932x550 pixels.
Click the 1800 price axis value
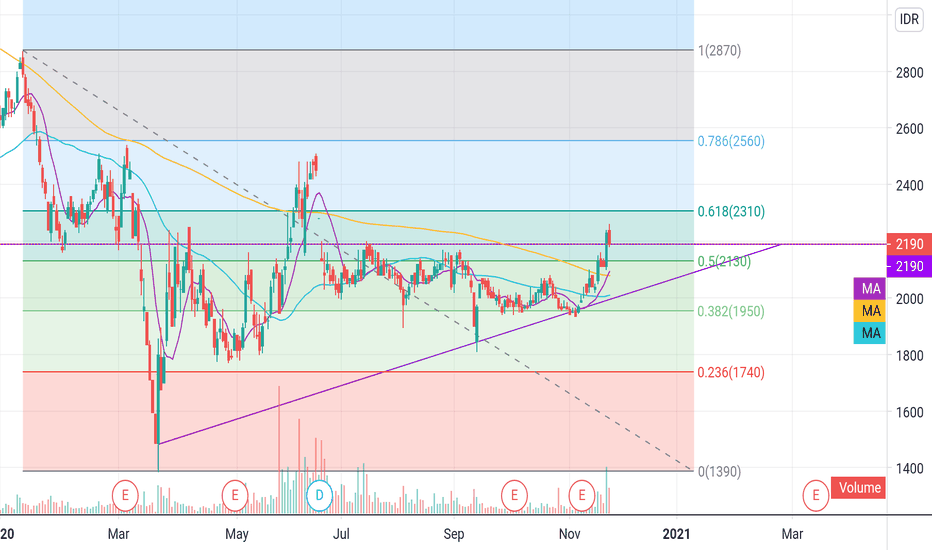point(909,356)
